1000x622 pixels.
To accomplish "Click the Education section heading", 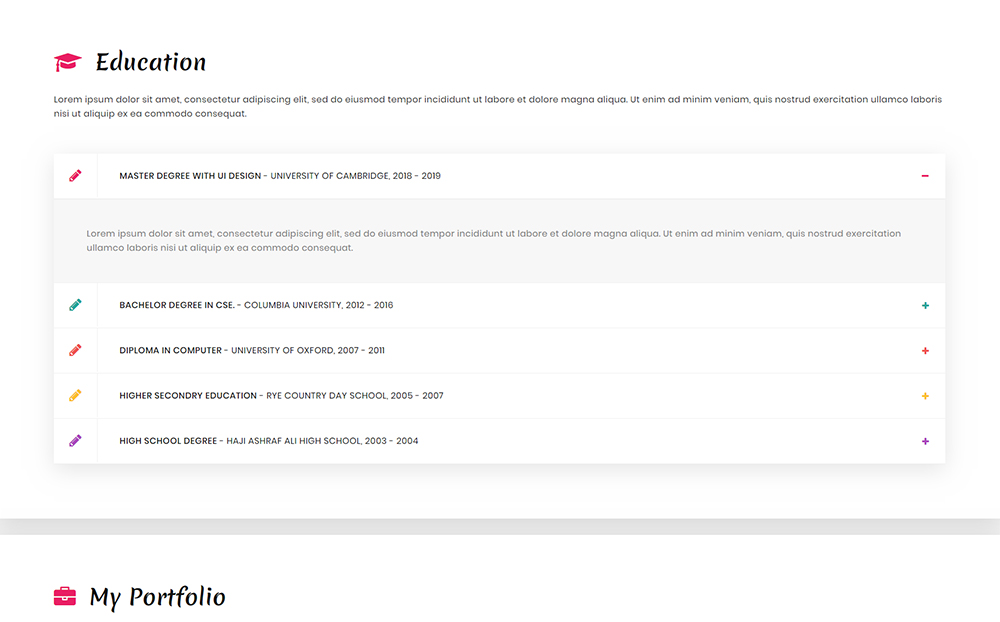I will click(x=151, y=62).
